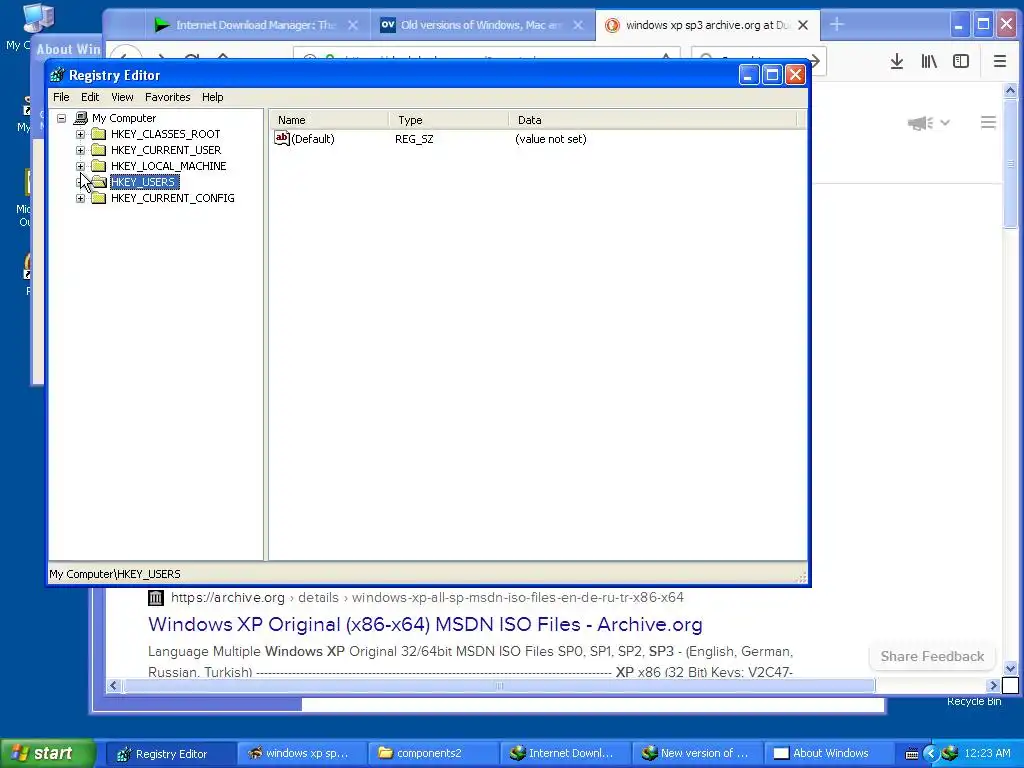Click the archive.org result URL
Viewport: 1024px width, 768px height.
coord(427,598)
